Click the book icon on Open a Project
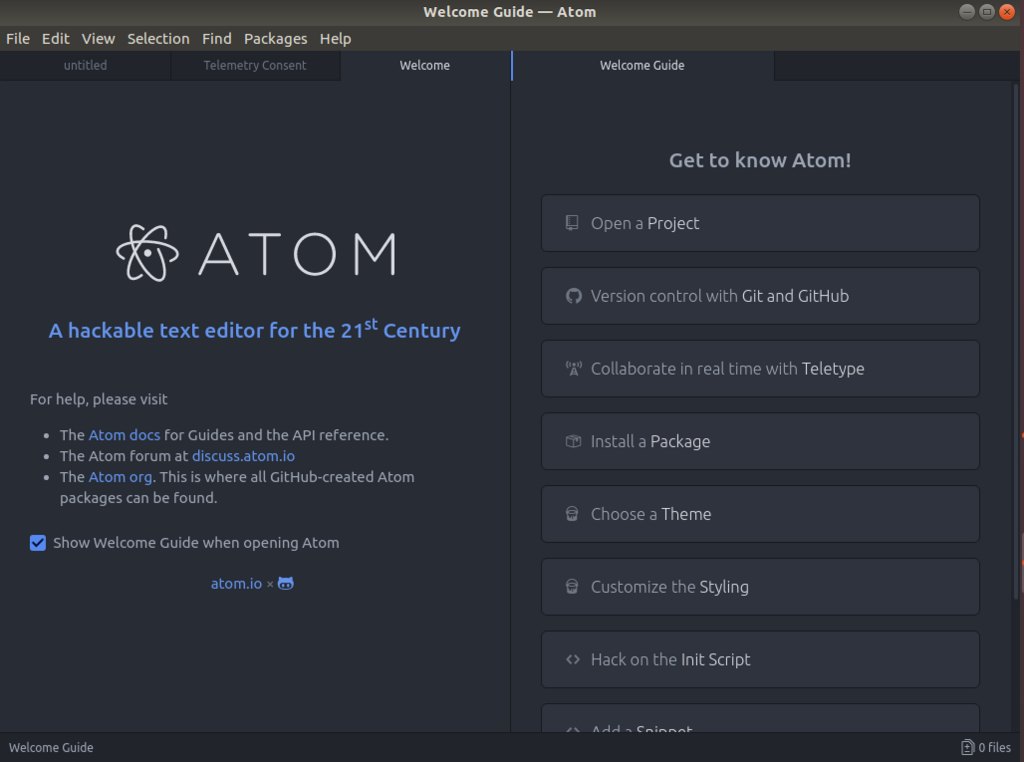This screenshot has height=762, width=1024. 572,223
